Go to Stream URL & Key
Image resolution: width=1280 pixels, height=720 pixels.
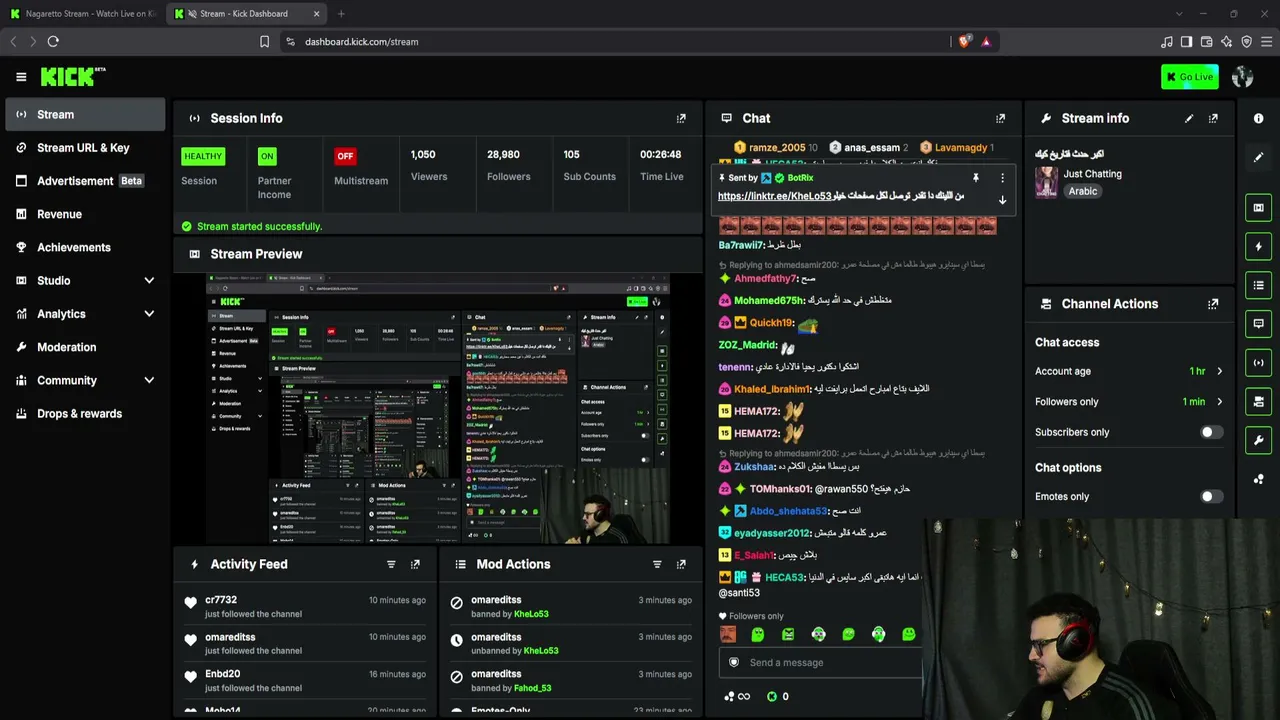[x=85, y=148]
